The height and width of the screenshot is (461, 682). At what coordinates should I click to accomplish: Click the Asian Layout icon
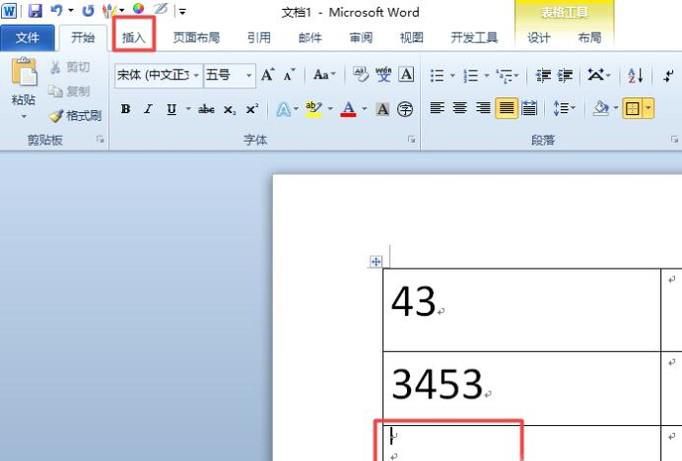[596, 75]
